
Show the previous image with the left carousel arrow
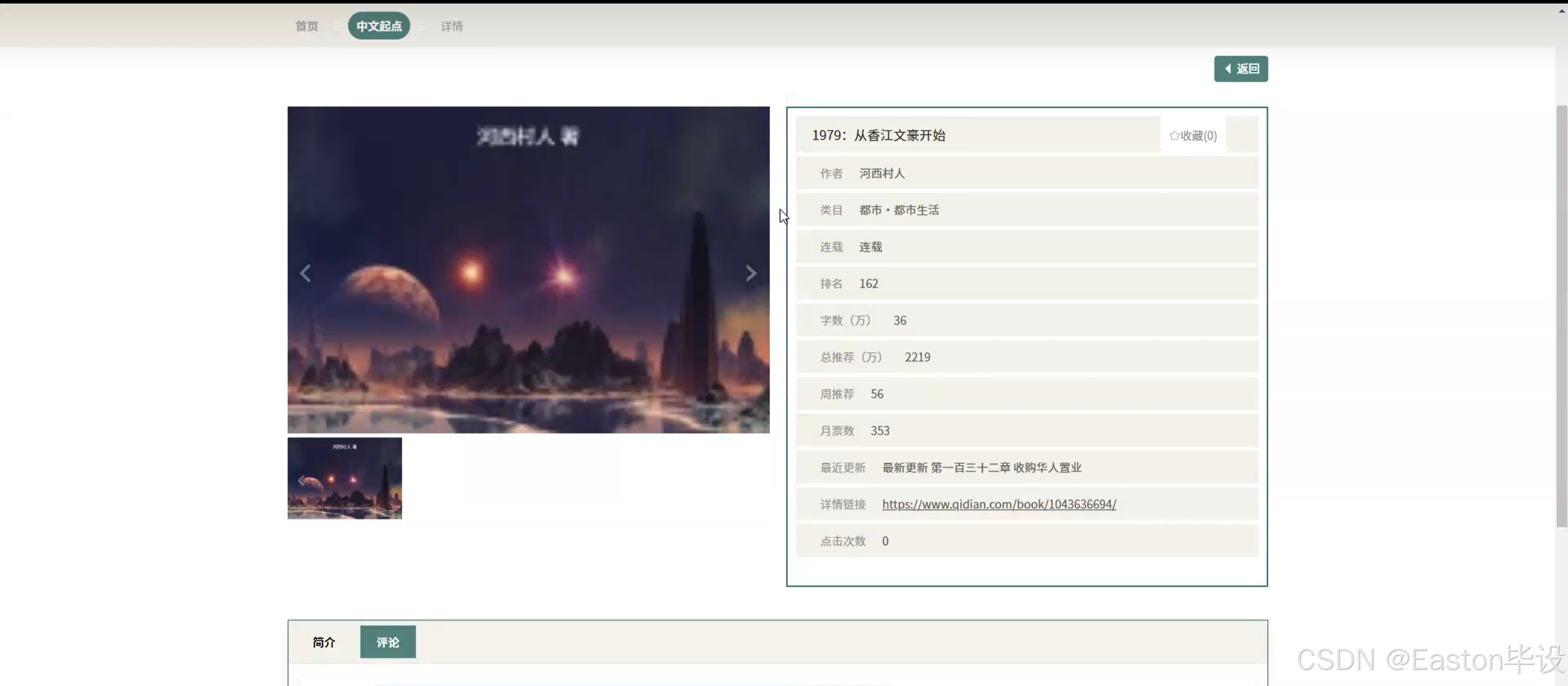tap(305, 273)
